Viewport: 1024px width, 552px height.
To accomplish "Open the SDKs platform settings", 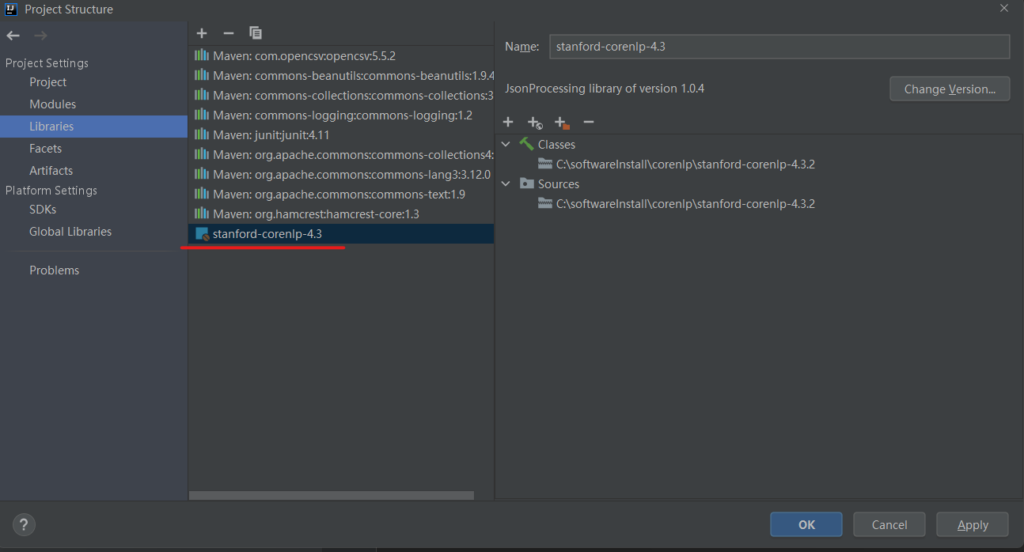I will 42,210.
